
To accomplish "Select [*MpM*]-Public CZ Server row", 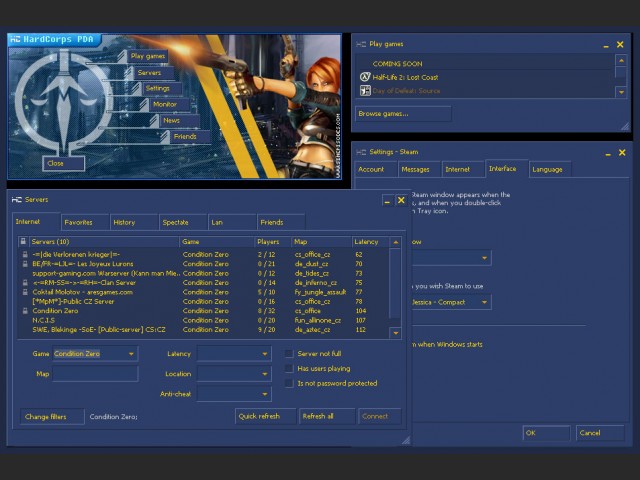I will pyautogui.click(x=203, y=301).
